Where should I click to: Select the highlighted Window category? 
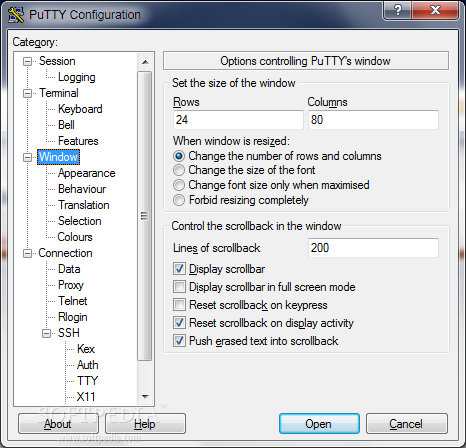(x=58, y=157)
